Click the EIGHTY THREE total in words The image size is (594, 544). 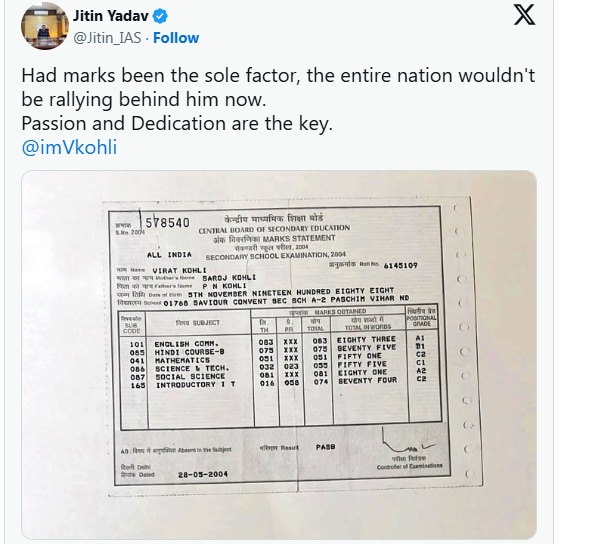tap(366, 339)
